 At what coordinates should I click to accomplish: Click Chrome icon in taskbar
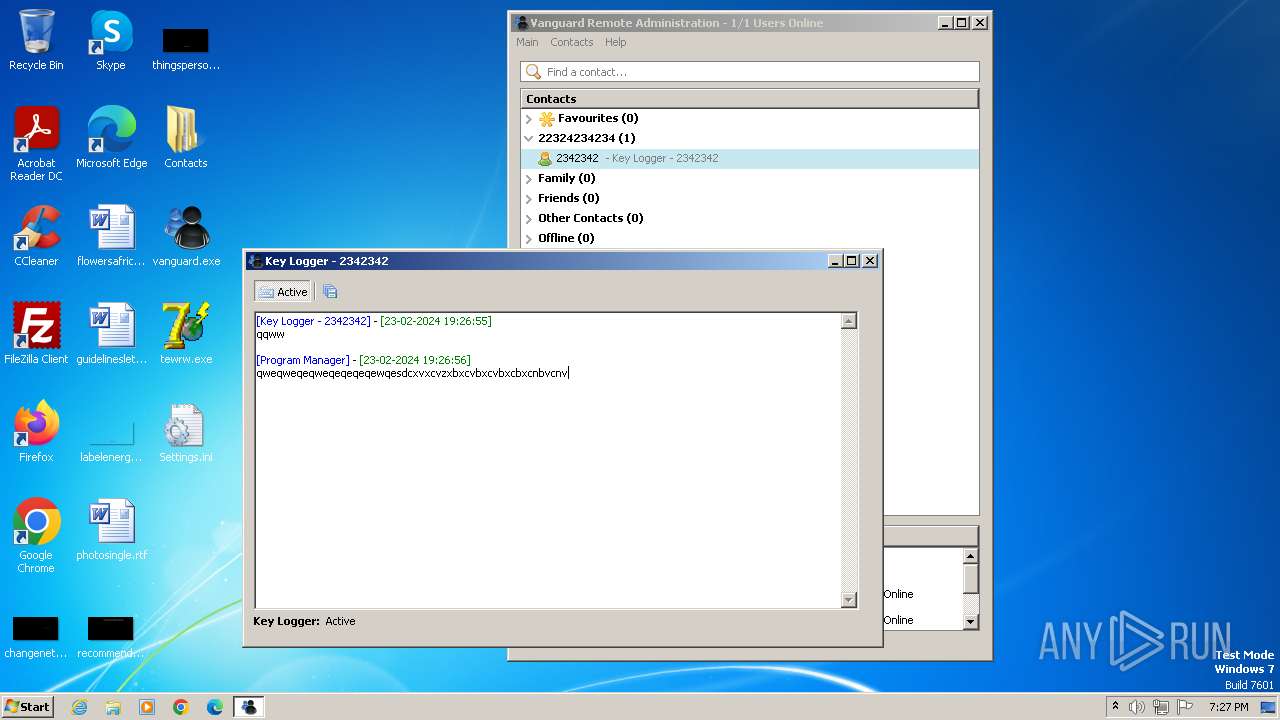click(181, 707)
